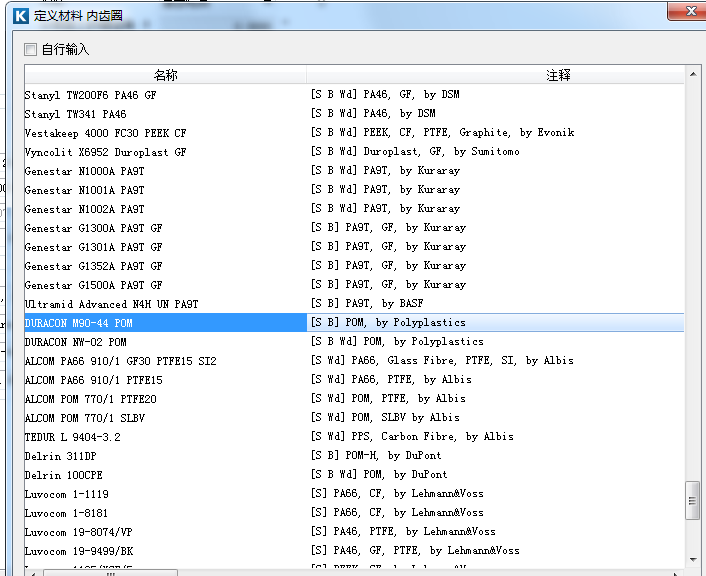Click the horizontal scrollbar thumb
The width and height of the screenshot is (706, 576).
(x=111, y=573)
